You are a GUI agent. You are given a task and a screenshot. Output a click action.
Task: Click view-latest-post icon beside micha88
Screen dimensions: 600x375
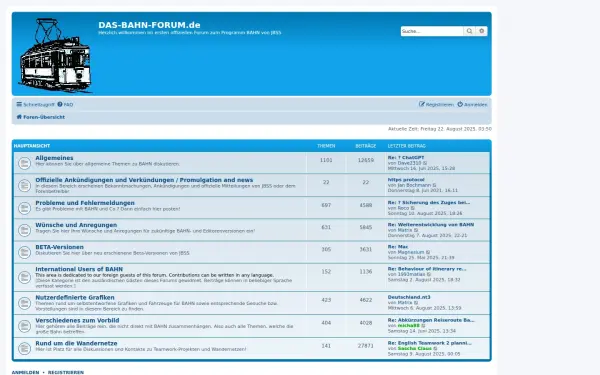424,326
